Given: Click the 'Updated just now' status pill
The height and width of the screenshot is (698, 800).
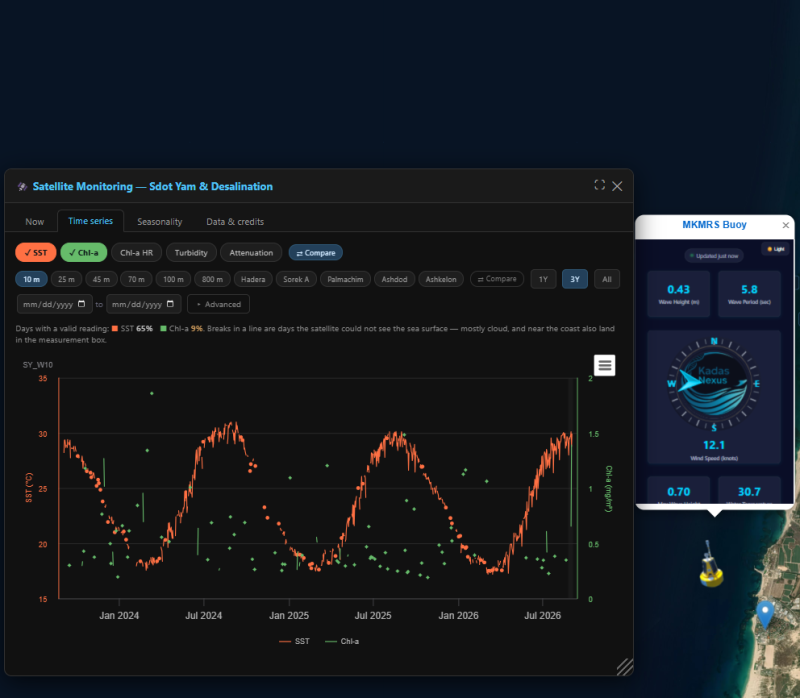Looking at the screenshot, I should pos(714,256).
